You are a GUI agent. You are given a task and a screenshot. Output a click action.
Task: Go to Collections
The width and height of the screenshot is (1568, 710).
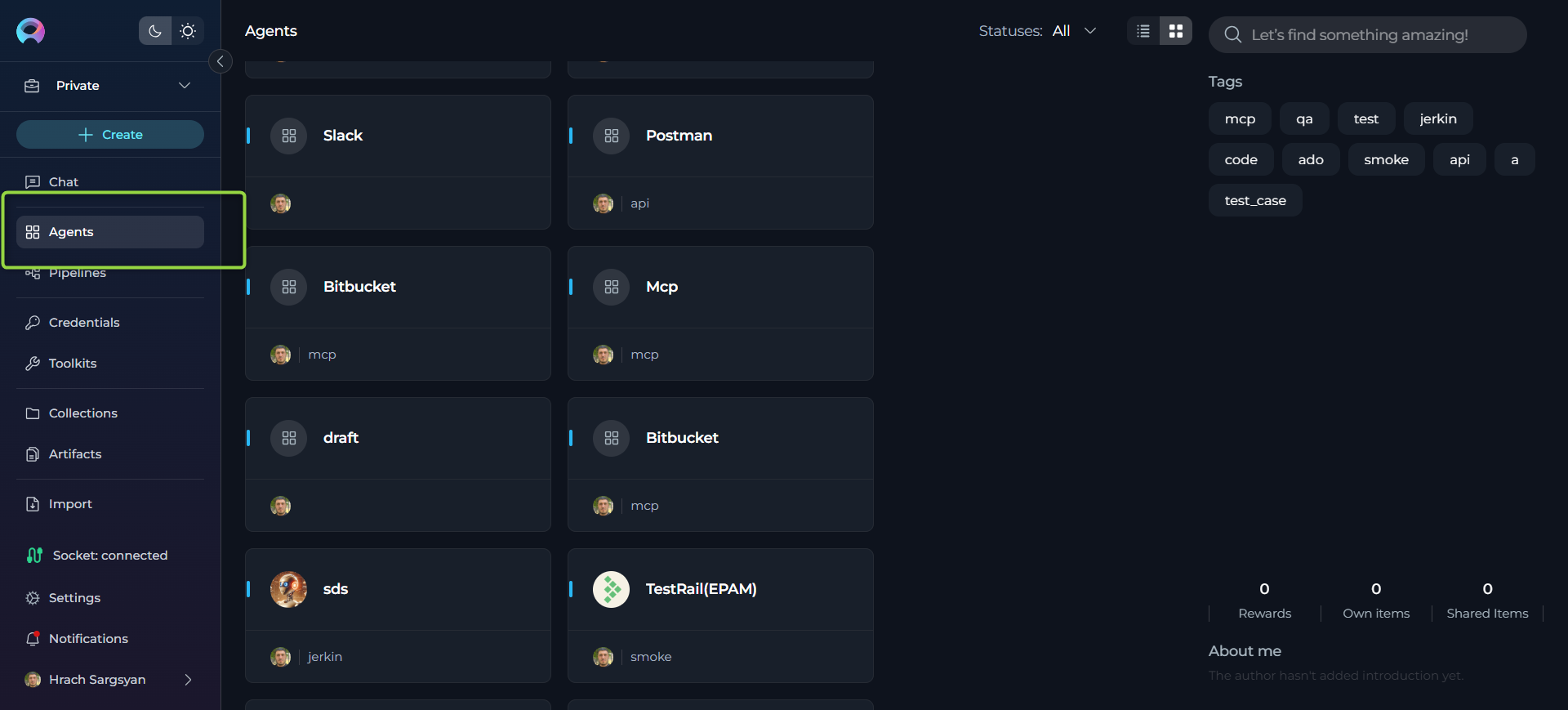click(110, 413)
